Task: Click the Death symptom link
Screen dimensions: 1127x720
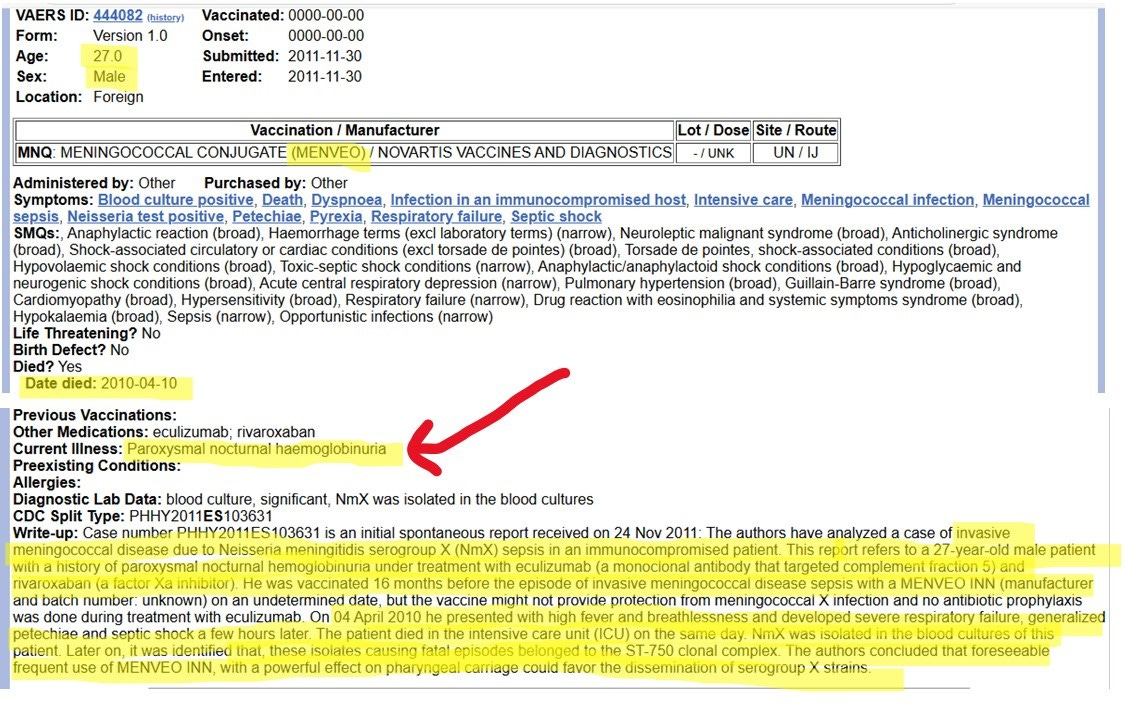Action: coord(282,200)
